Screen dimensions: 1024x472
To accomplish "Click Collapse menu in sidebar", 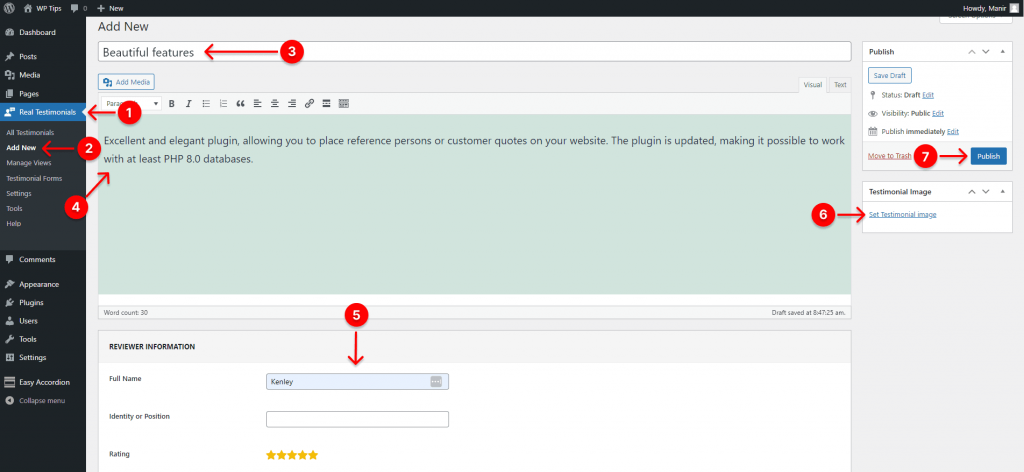I will click(42, 400).
